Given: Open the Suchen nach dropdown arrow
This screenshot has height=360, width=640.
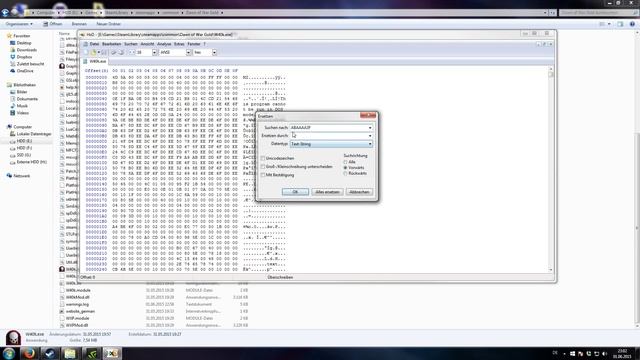Looking at the screenshot, I should [x=370, y=128].
